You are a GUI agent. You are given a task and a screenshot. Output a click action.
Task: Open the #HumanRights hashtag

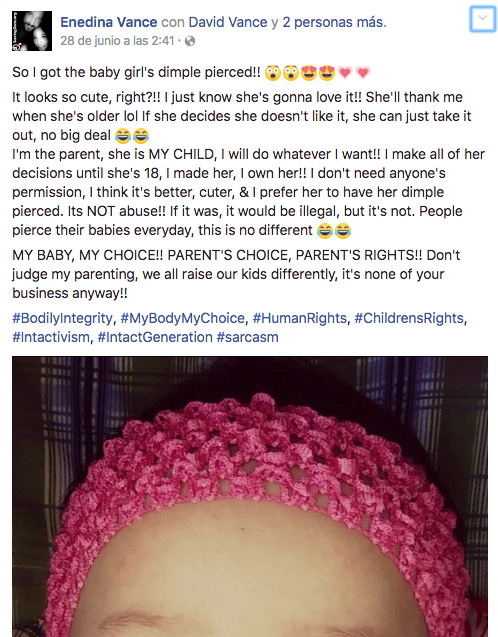click(300, 318)
